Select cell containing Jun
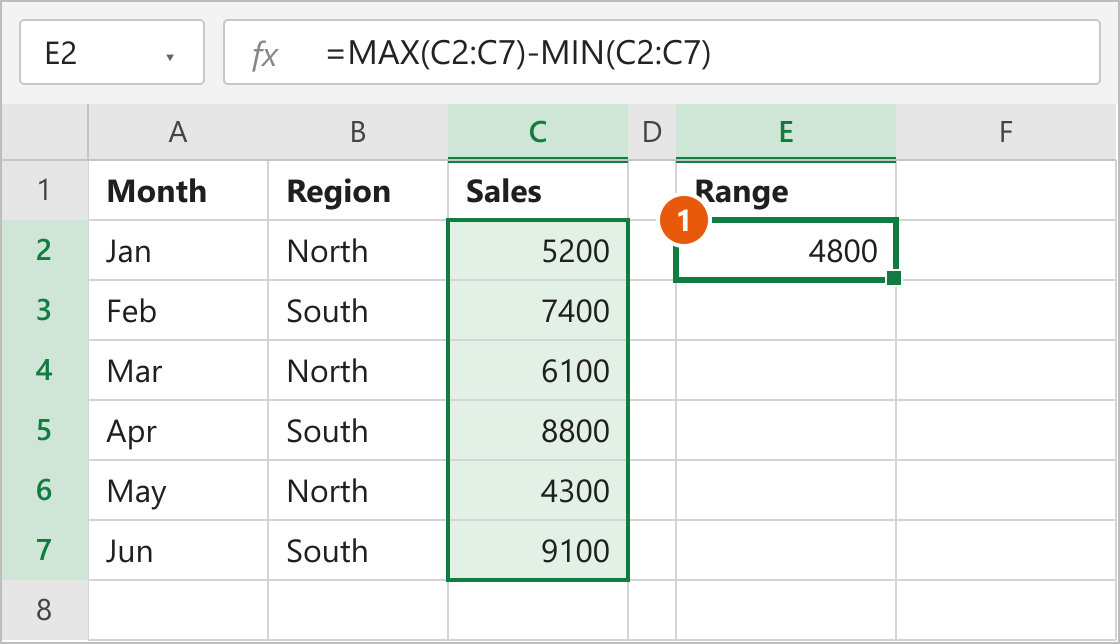Screen dimensions: 1120x644 point(178,550)
